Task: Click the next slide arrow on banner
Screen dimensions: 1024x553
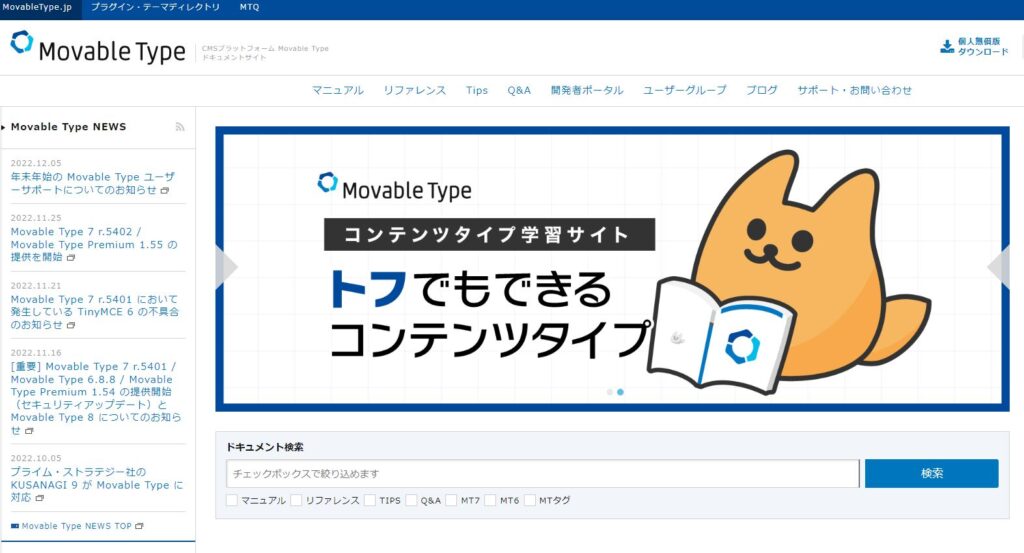Action: click(x=999, y=266)
